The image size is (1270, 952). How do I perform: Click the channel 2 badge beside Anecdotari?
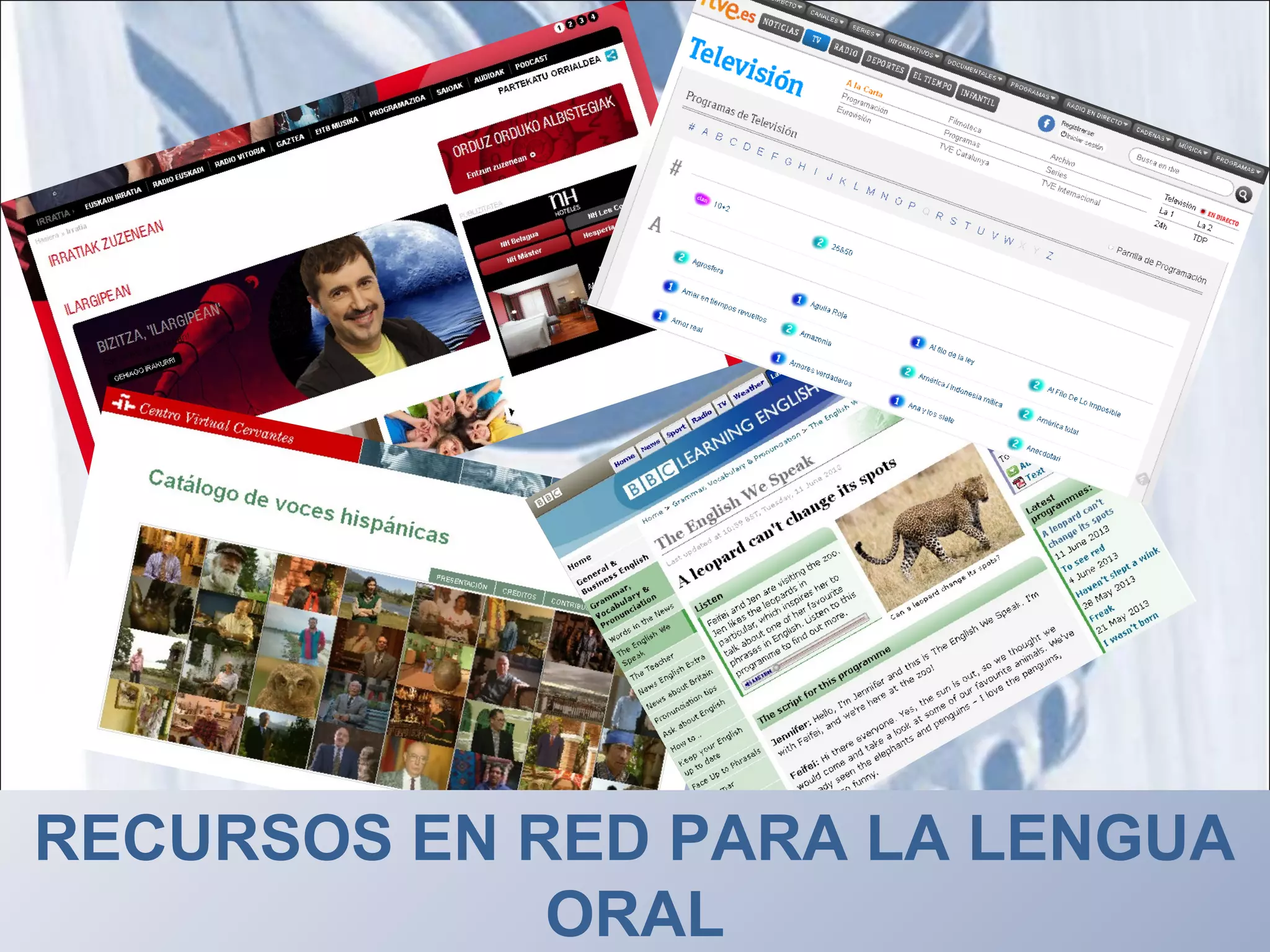pos(1015,443)
